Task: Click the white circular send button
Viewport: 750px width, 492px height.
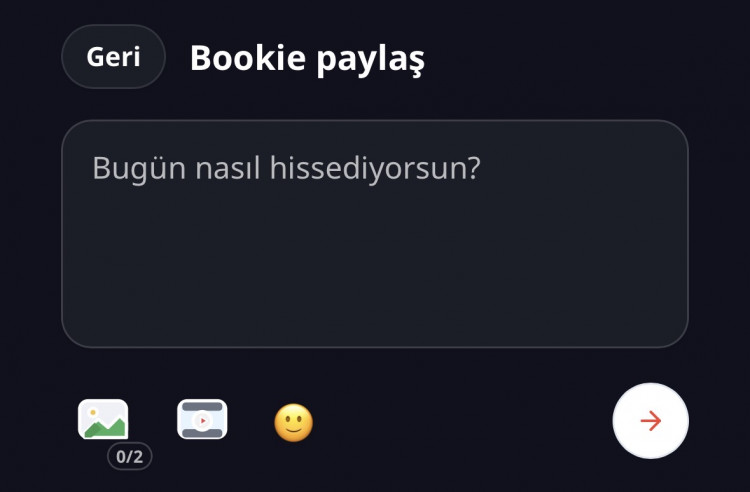Action: point(651,421)
